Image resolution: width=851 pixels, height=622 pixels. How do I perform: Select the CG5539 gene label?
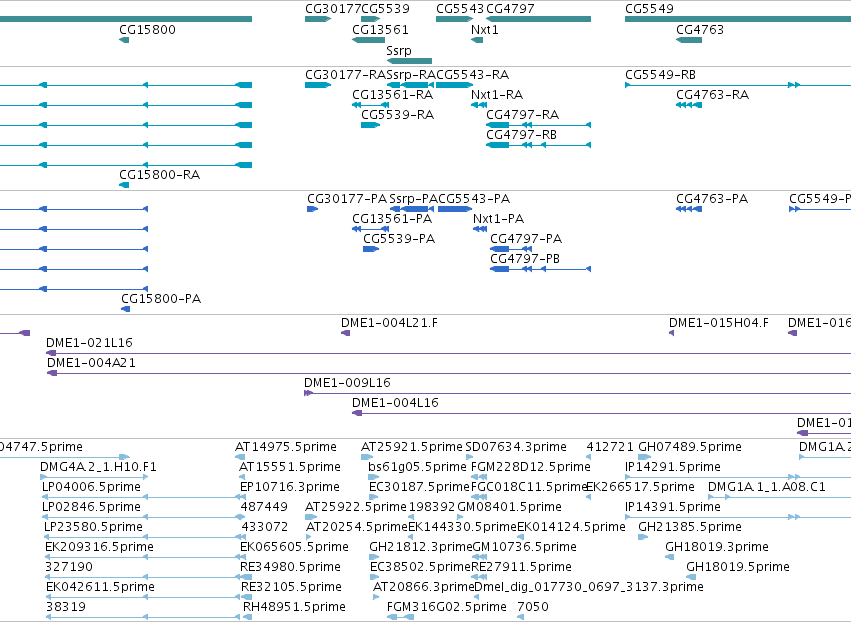(385, 9)
